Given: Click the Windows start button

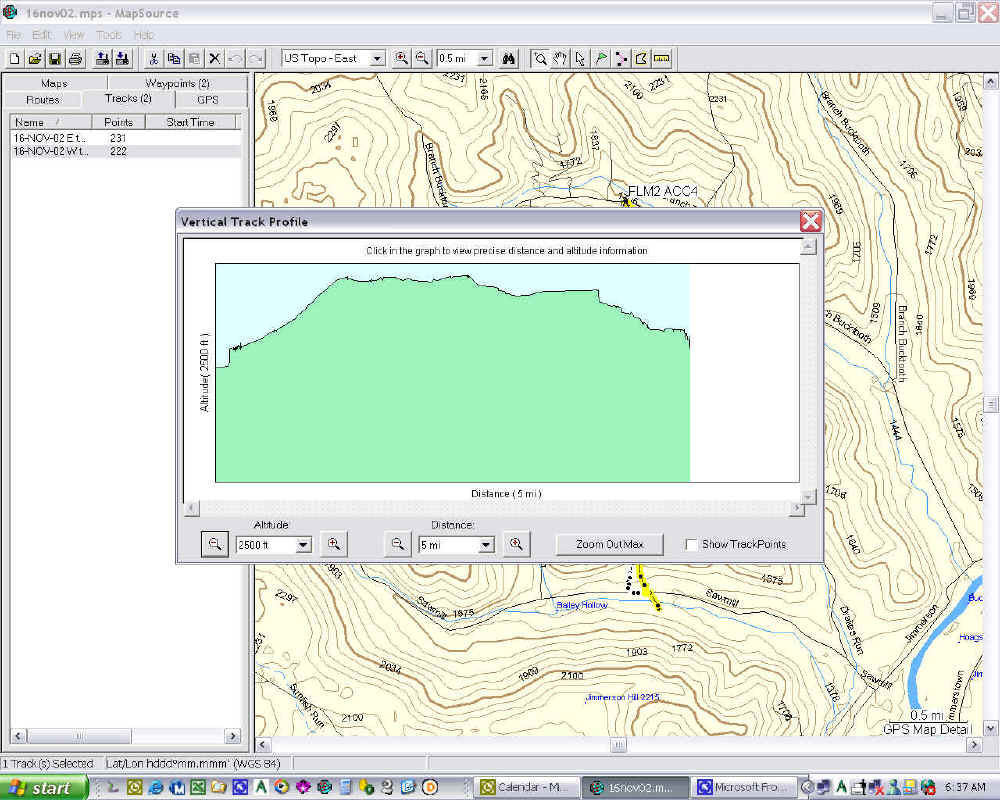Looking at the screenshot, I should pos(42,788).
